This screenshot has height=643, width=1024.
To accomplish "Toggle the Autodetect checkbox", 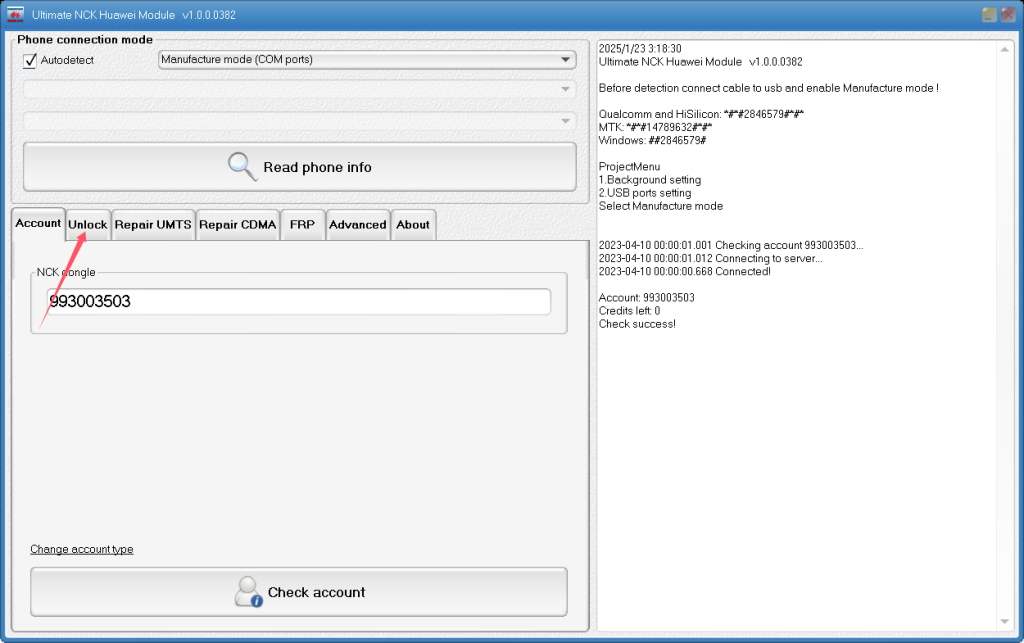I will [x=30, y=61].
